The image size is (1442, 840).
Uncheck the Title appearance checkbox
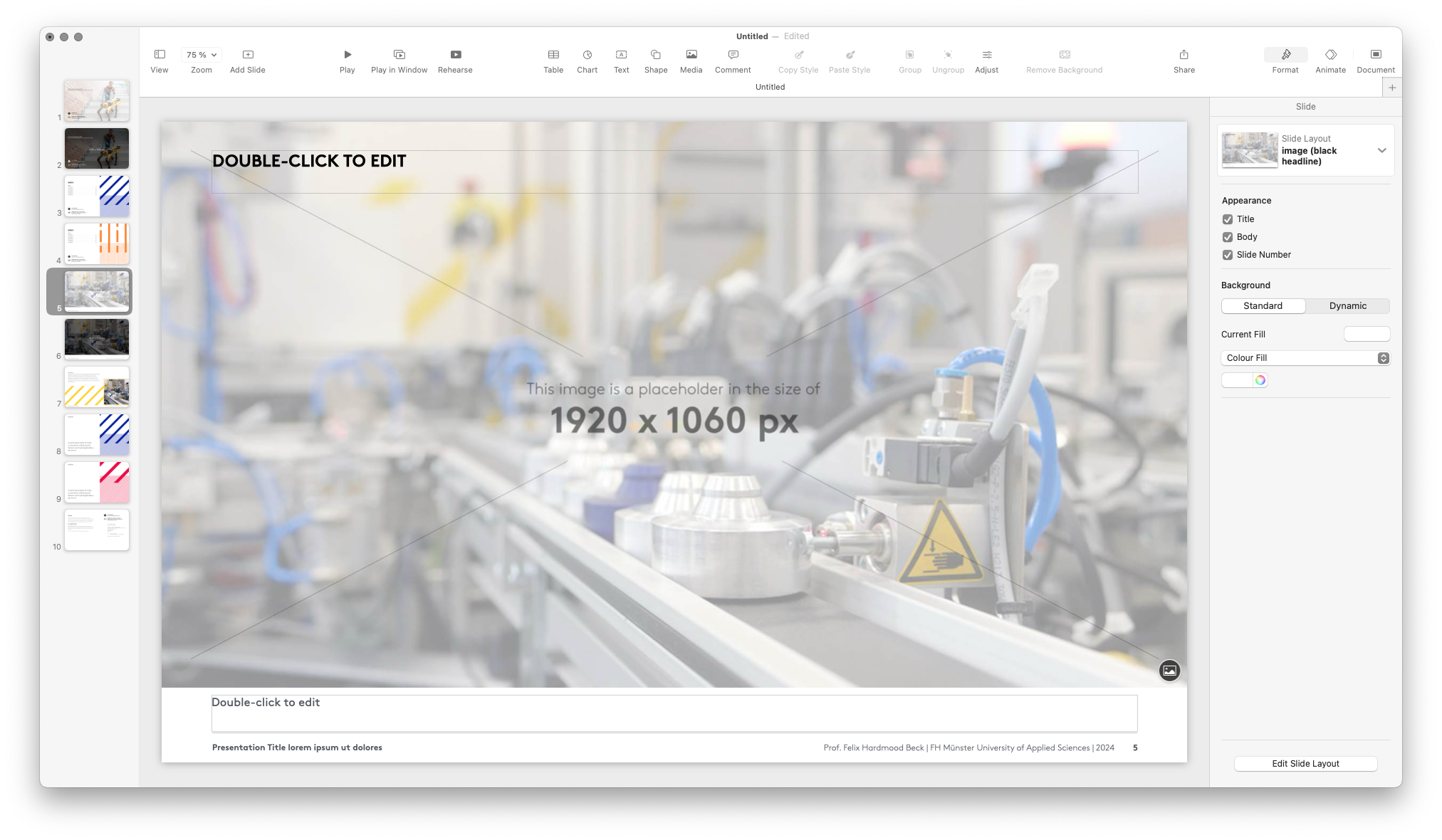tap(1228, 219)
